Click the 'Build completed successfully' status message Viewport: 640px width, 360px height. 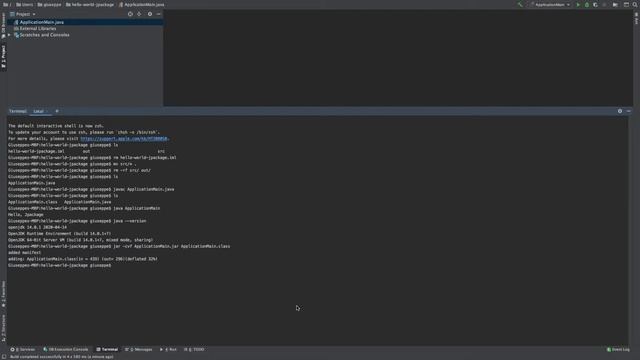(62, 357)
